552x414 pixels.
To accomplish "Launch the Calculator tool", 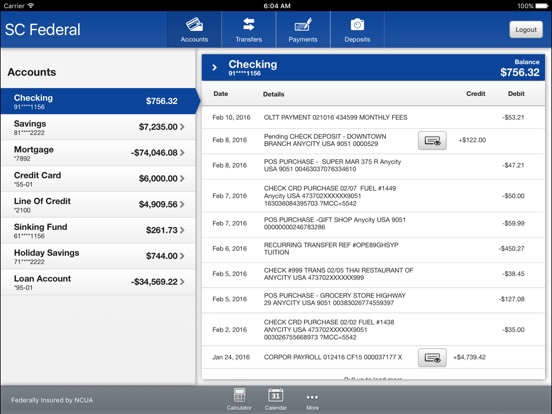I will (x=239, y=395).
